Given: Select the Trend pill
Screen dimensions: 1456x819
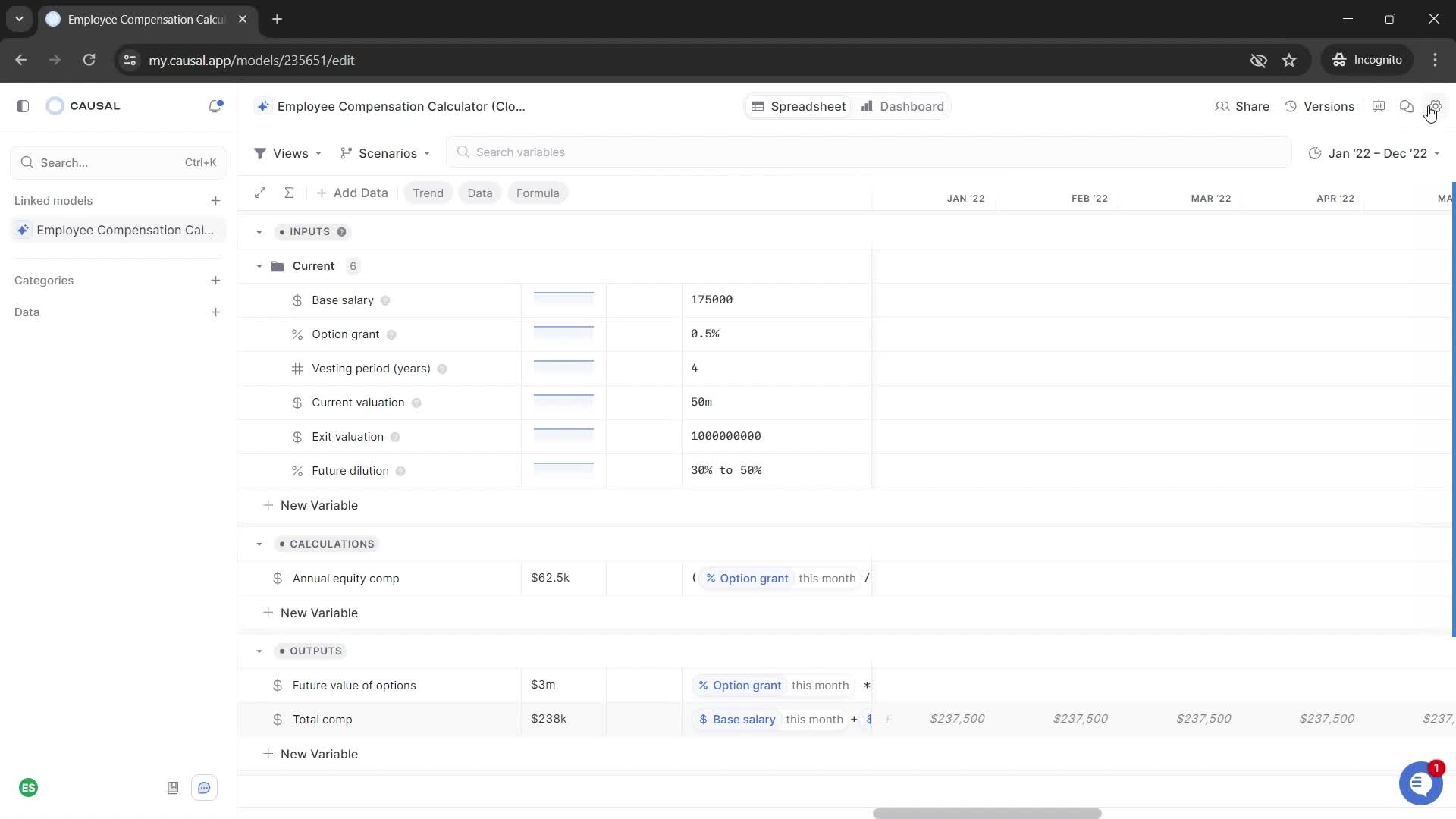Looking at the screenshot, I should click(428, 193).
